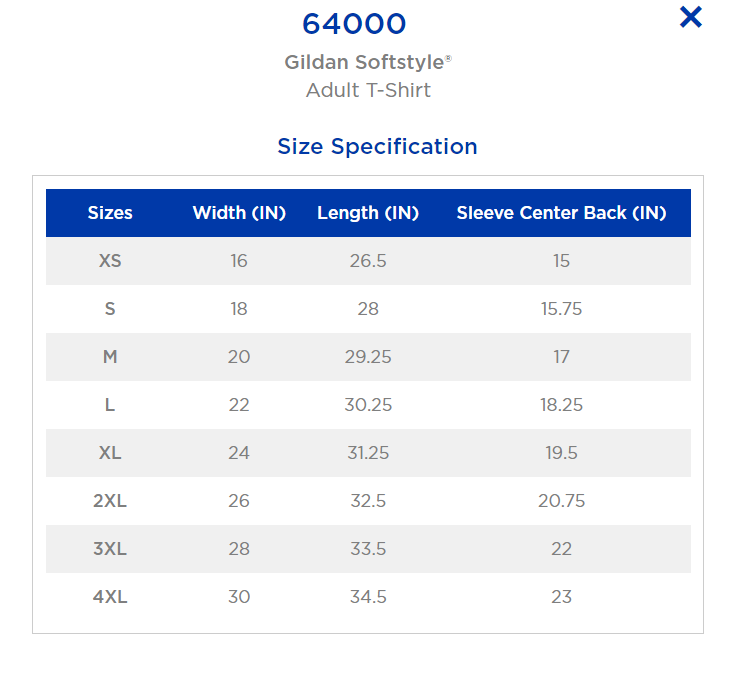Click the XS size row label

pyautogui.click(x=110, y=261)
